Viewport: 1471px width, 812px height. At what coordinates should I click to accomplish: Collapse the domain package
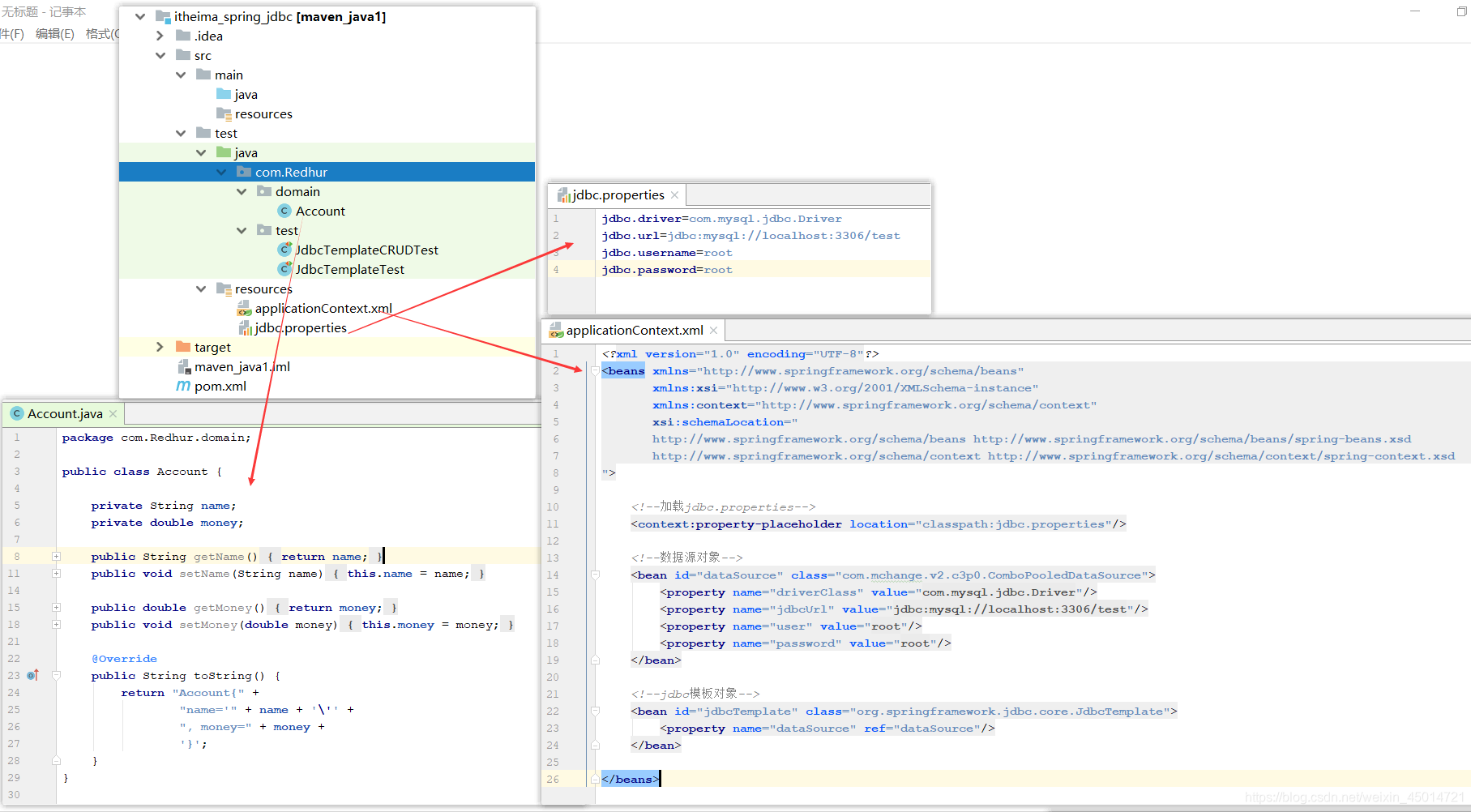click(242, 191)
